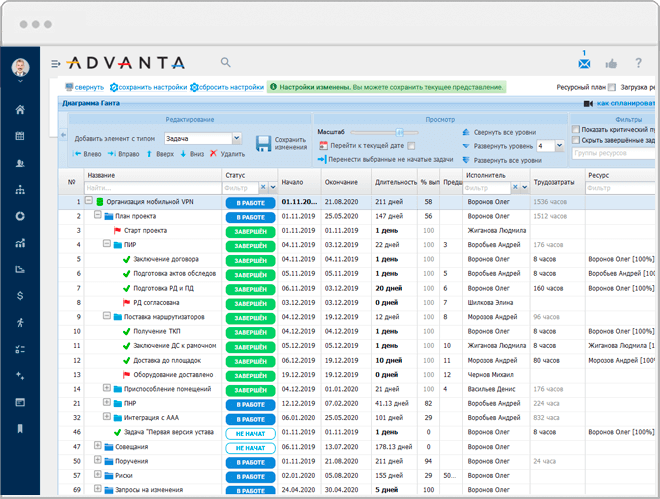
Task: Adjust the Масштаб slider handle
Action: pyautogui.click(x=399, y=133)
